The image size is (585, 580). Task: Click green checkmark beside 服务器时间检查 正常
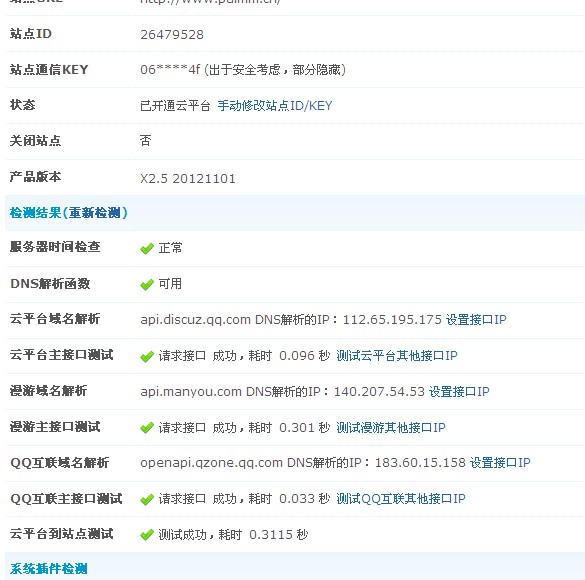tap(147, 248)
